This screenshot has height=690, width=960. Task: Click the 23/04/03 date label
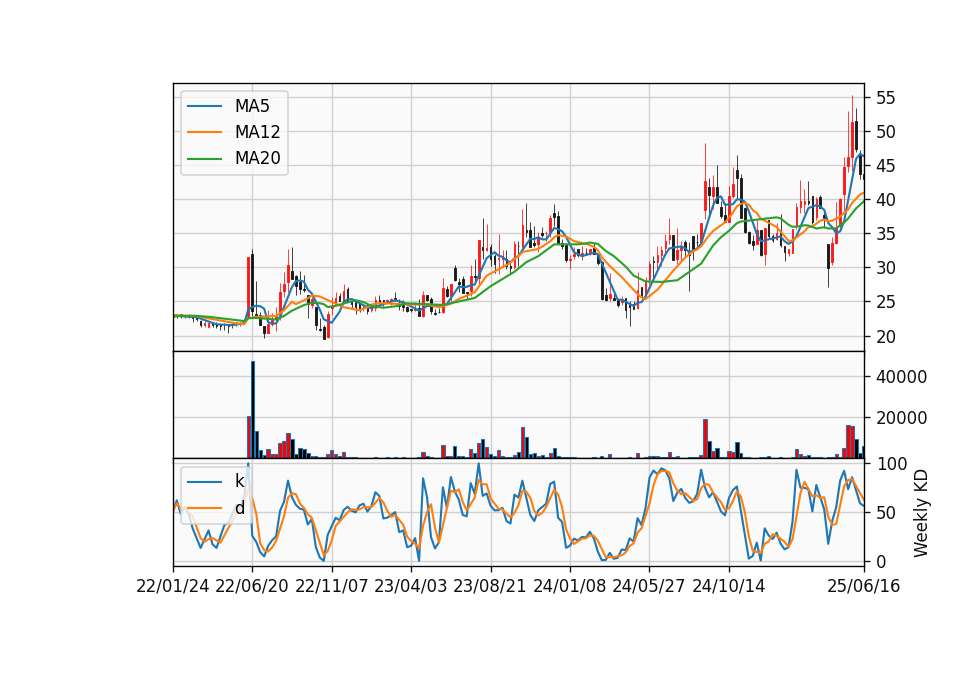pos(411,587)
